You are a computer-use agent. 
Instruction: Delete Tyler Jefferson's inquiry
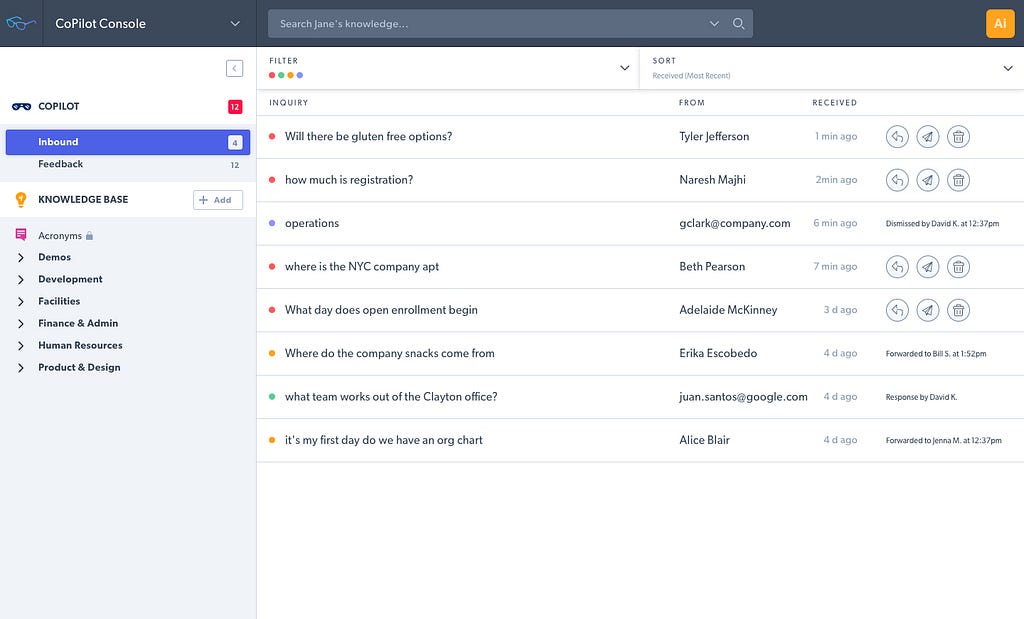[x=959, y=136]
